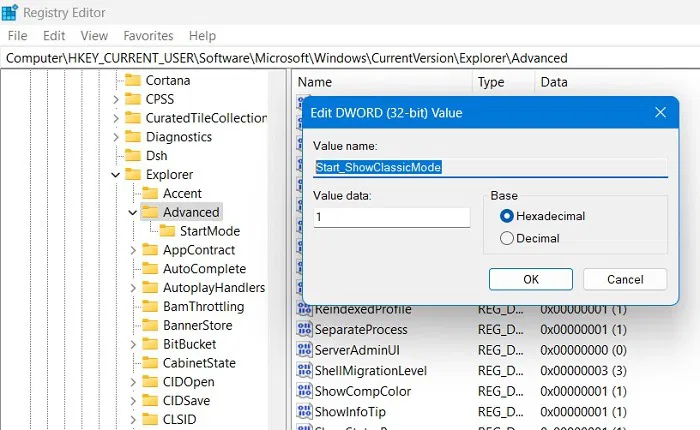Open the Favorites menu
700x430 pixels.
pos(147,36)
